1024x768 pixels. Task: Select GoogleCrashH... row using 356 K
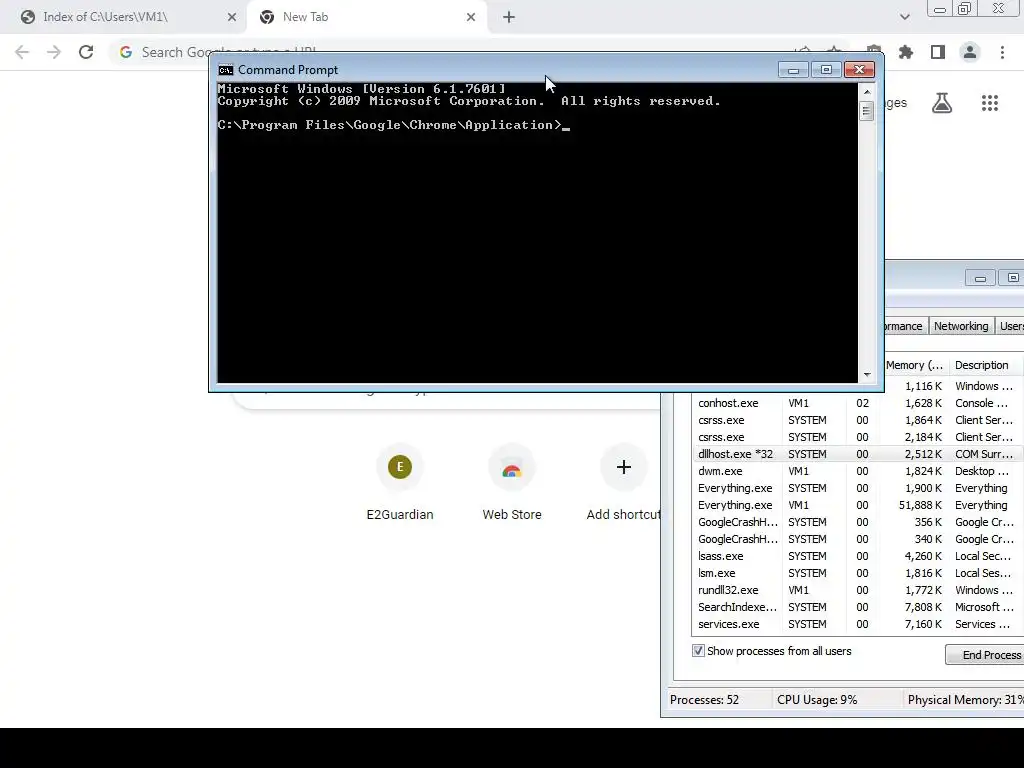coord(857,522)
